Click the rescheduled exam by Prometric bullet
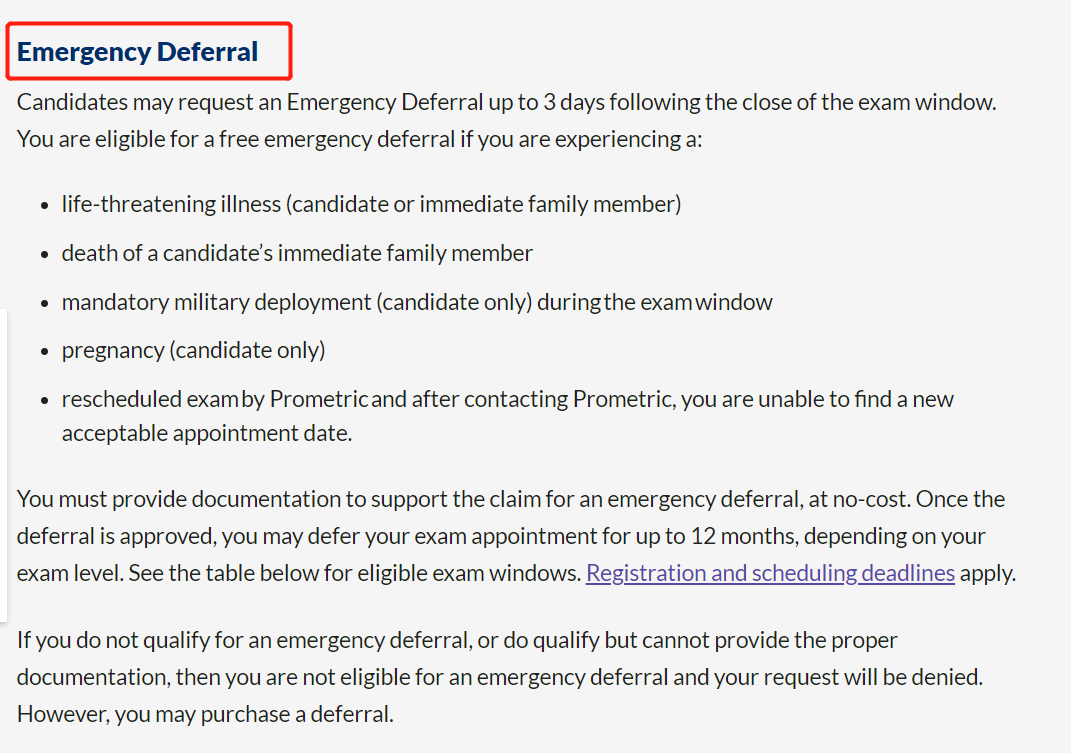The height and width of the screenshot is (753, 1071). (507, 399)
